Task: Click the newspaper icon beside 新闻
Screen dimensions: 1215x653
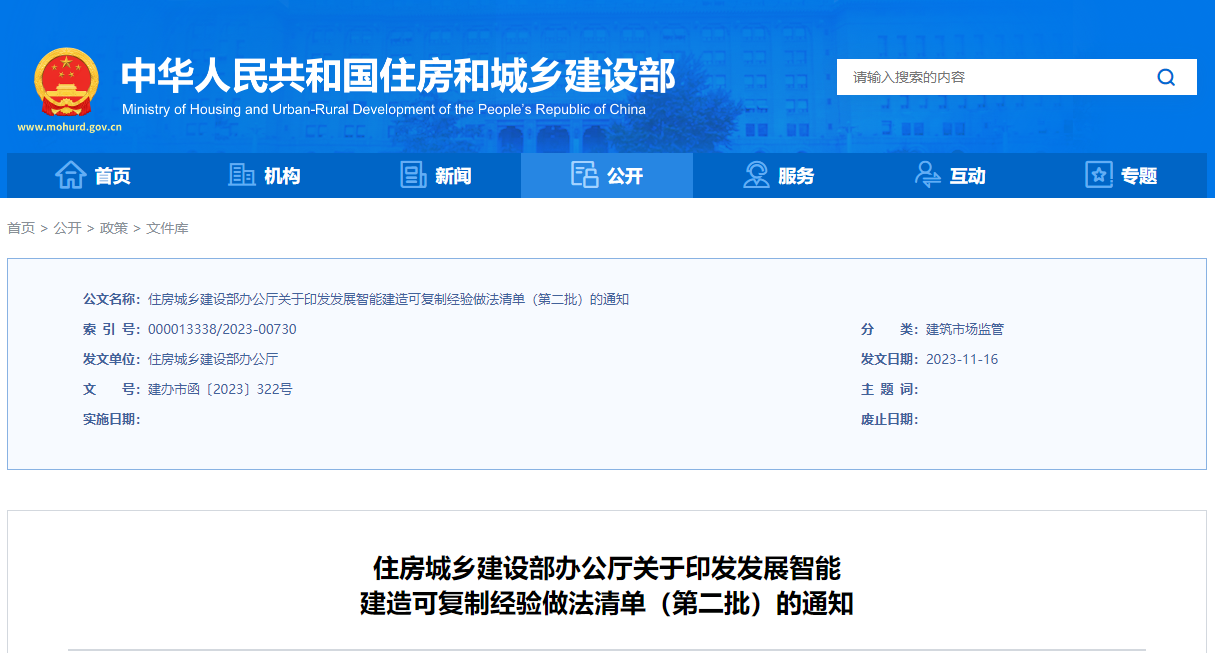Action: click(x=413, y=175)
